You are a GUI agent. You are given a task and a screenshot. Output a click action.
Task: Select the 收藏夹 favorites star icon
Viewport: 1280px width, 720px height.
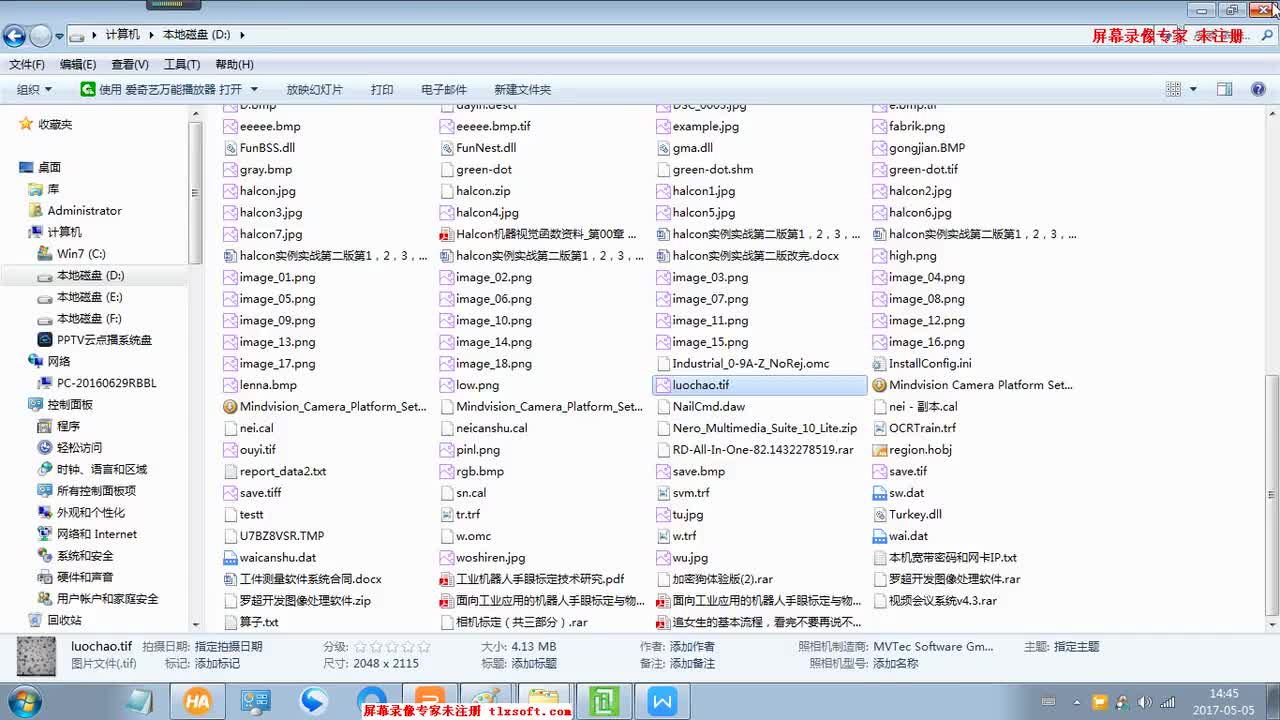27,125
